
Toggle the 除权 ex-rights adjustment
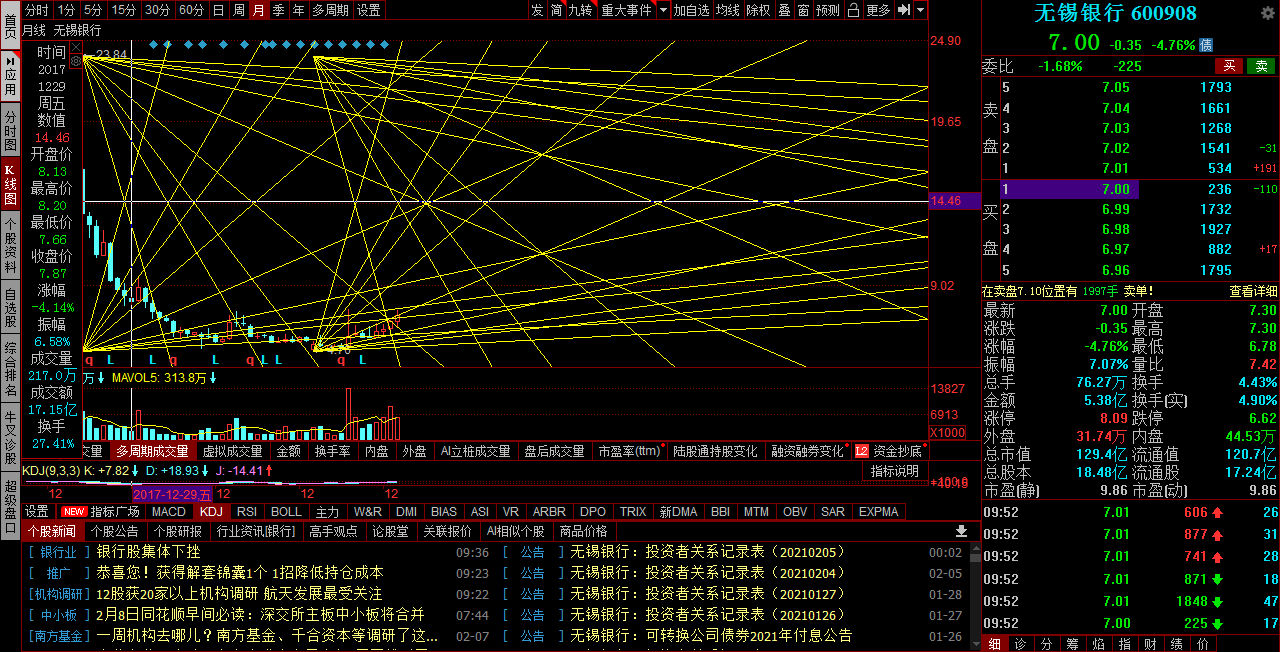pos(758,10)
